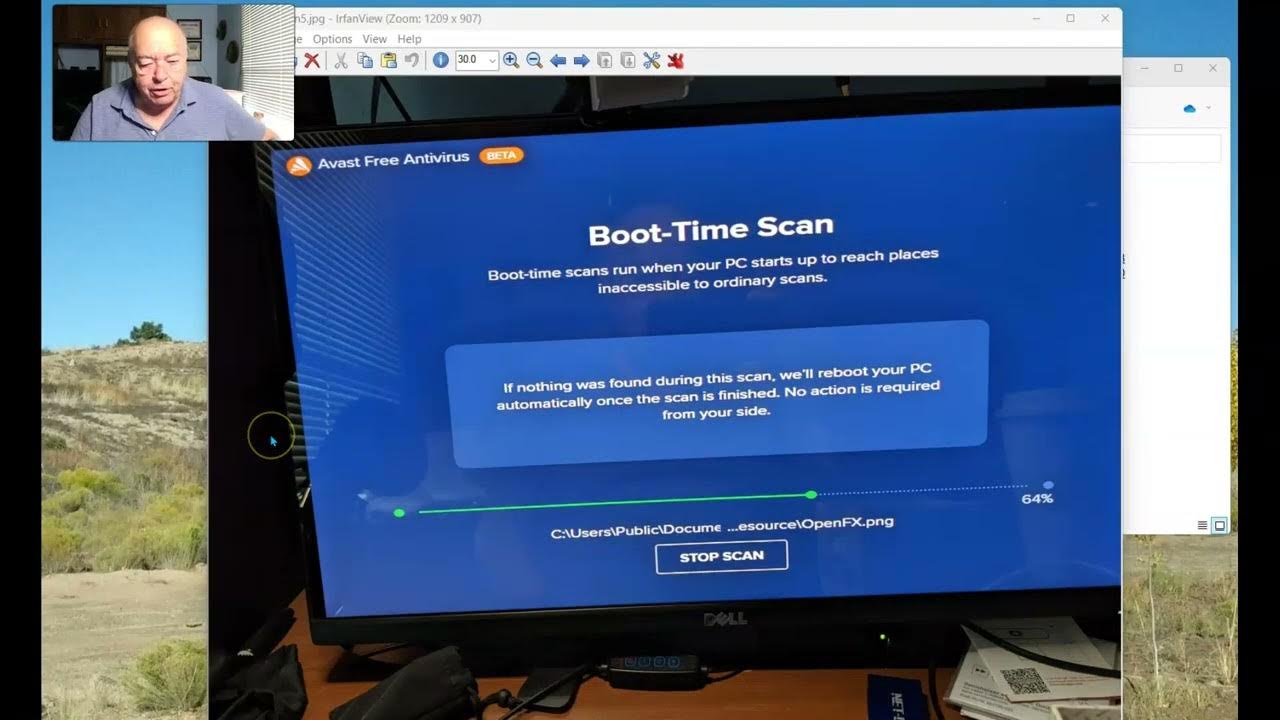
Task: Click the clipboard paste icon
Action: [389, 61]
